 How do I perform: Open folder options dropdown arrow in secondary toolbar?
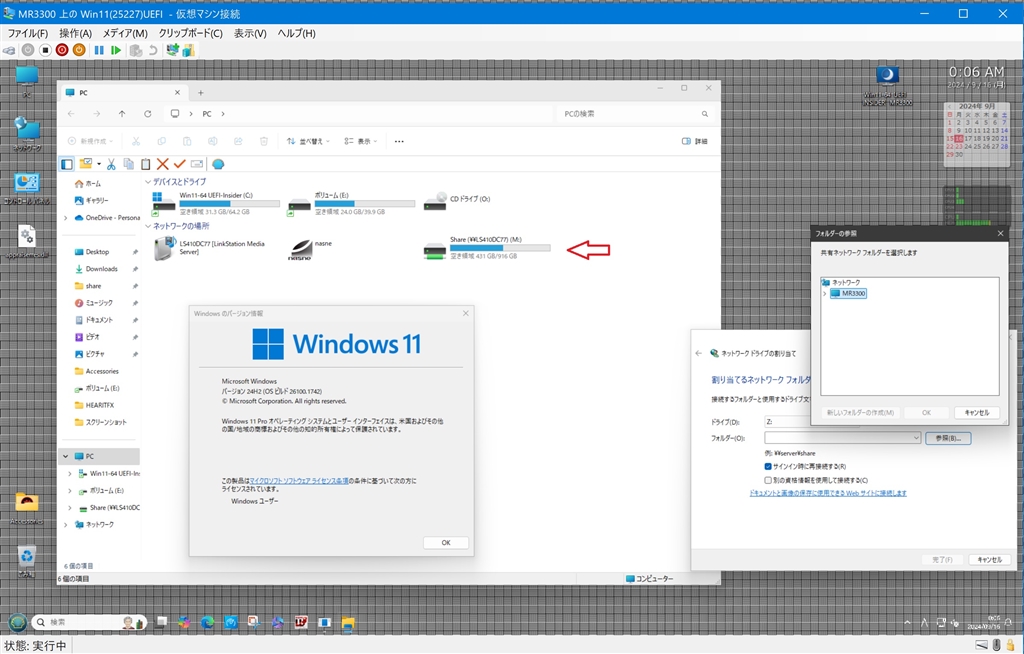pos(99,164)
